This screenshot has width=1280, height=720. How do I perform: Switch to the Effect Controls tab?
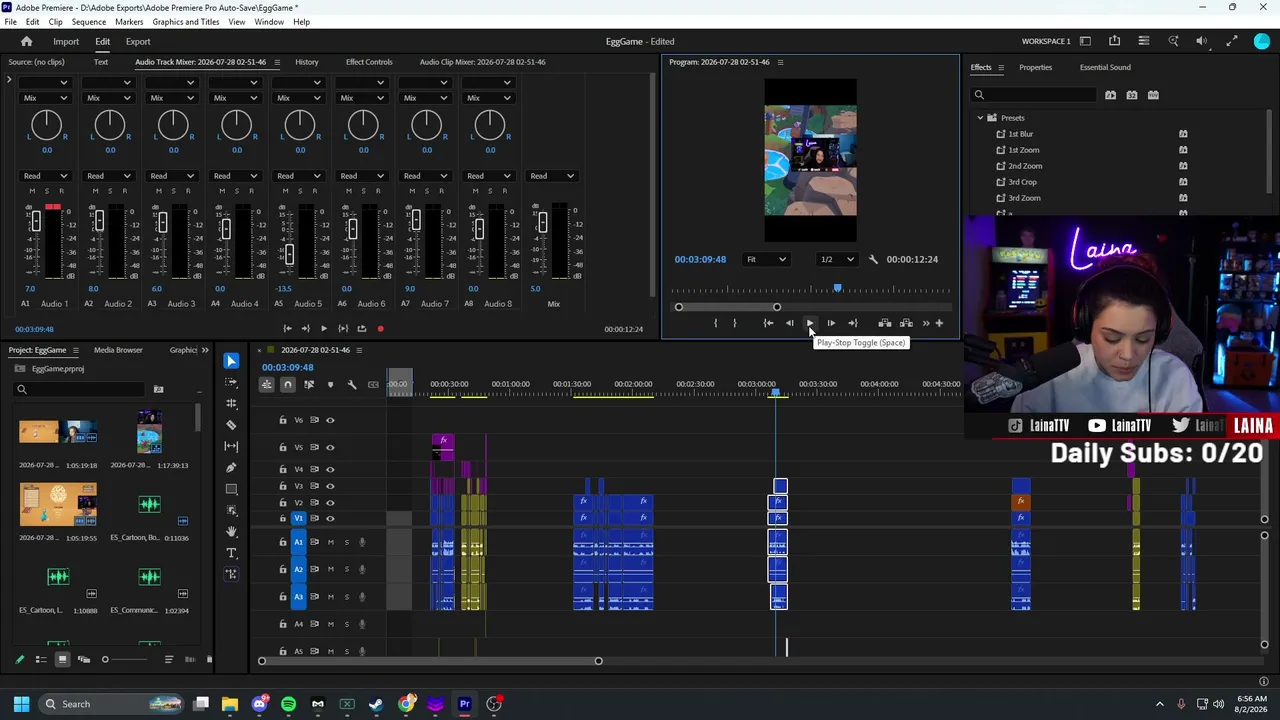point(369,62)
